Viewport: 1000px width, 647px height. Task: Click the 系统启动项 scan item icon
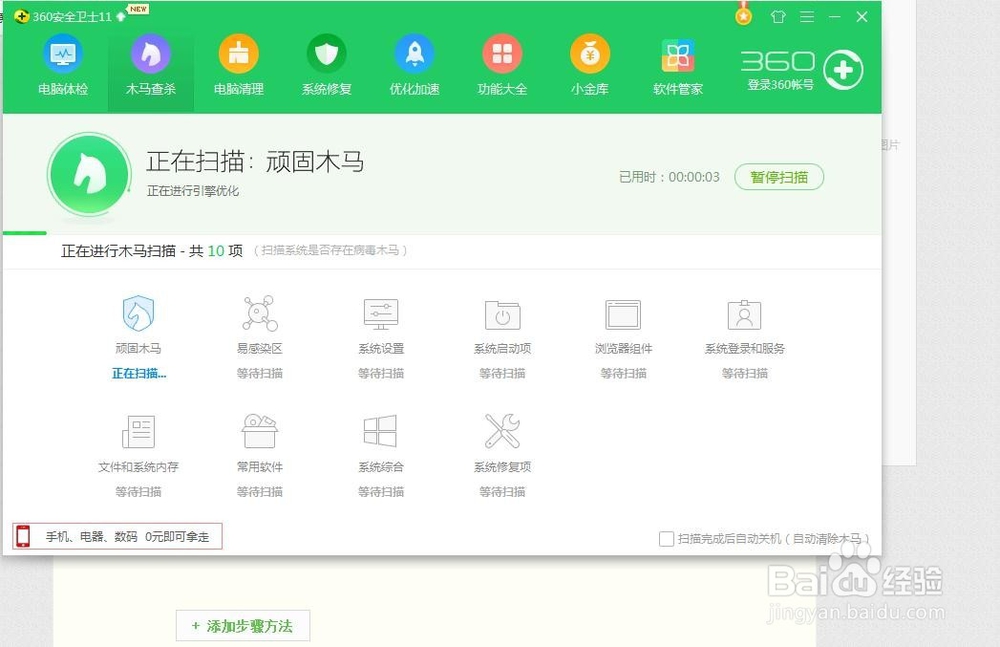[x=503, y=315]
